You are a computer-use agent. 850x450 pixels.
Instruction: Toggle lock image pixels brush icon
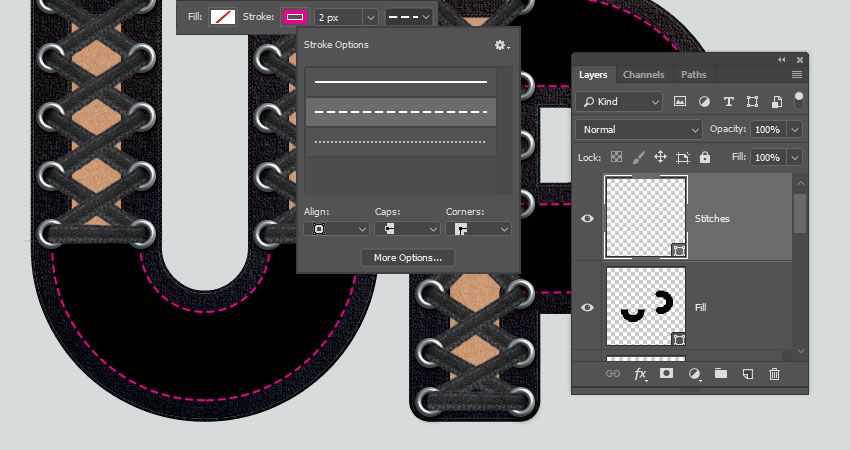pyautogui.click(x=639, y=157)
